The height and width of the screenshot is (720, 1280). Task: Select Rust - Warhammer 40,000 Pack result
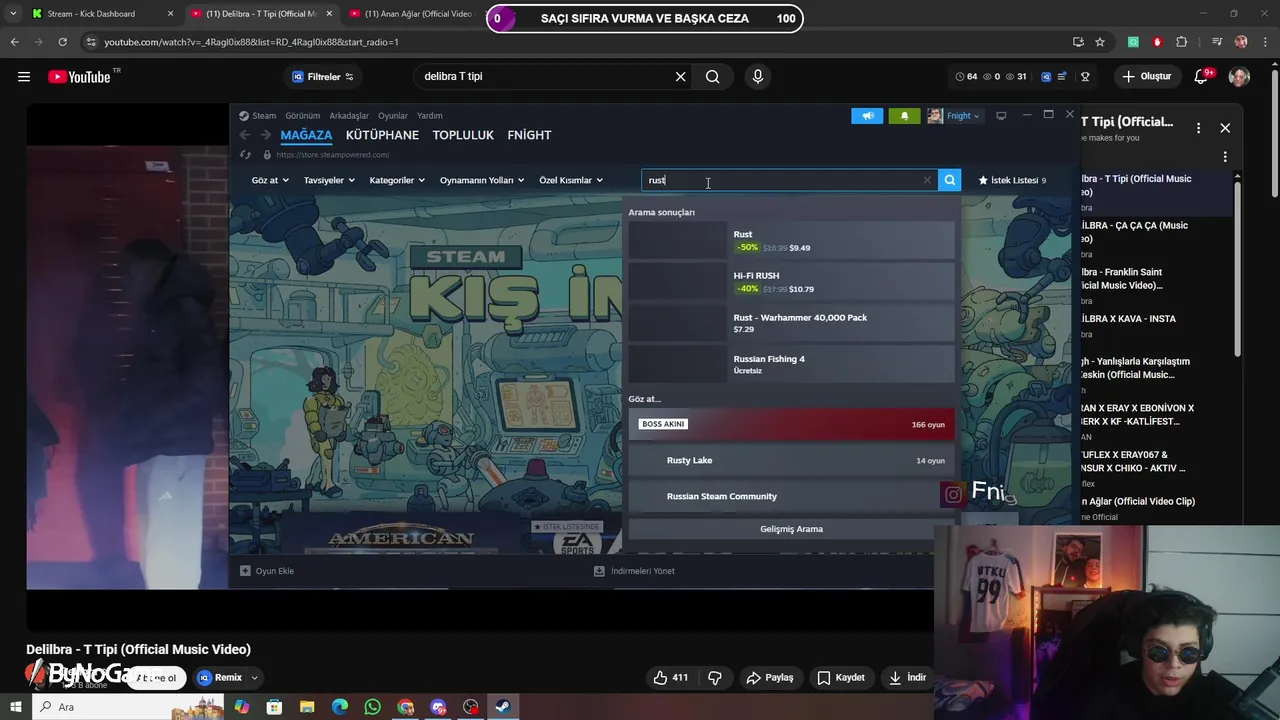[x=791, y=323]
